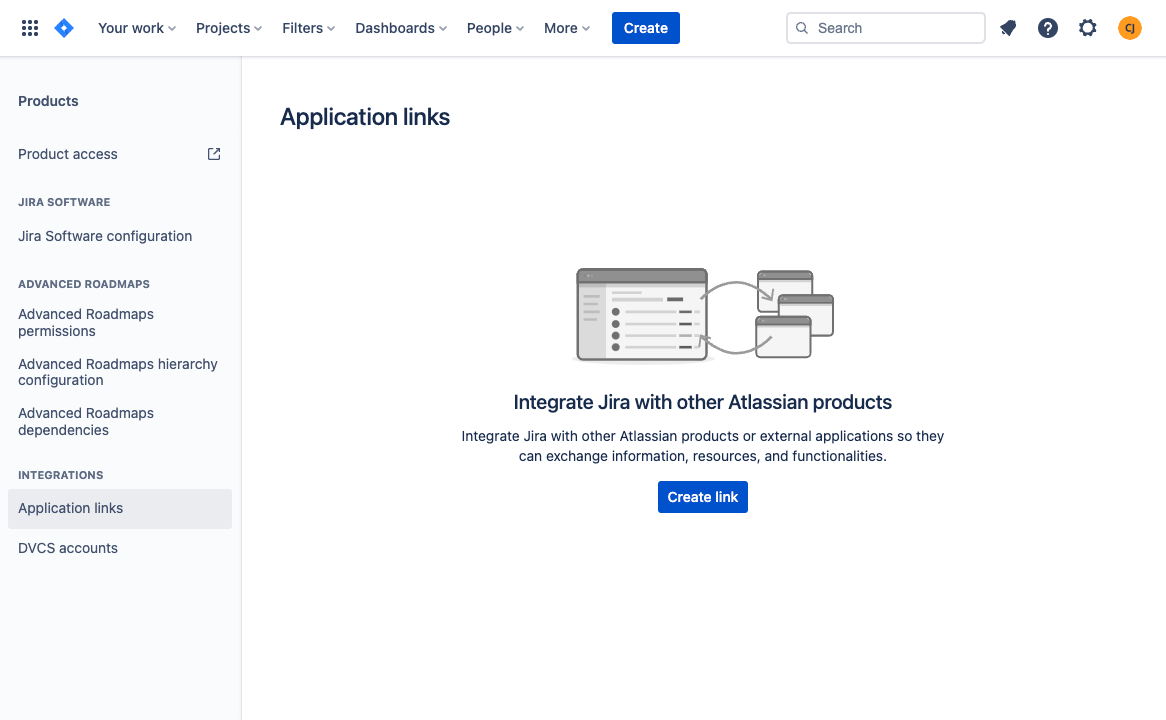Screen dimensions: 1166x720
Task: Click the search magnifier icon
Action: [x=802, y=28]
